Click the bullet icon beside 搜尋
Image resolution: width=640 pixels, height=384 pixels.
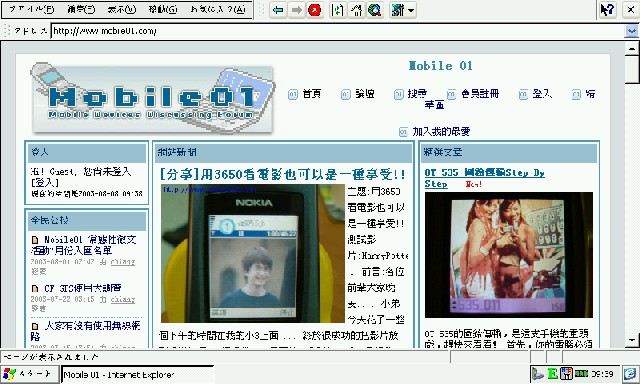coord(398,95)
